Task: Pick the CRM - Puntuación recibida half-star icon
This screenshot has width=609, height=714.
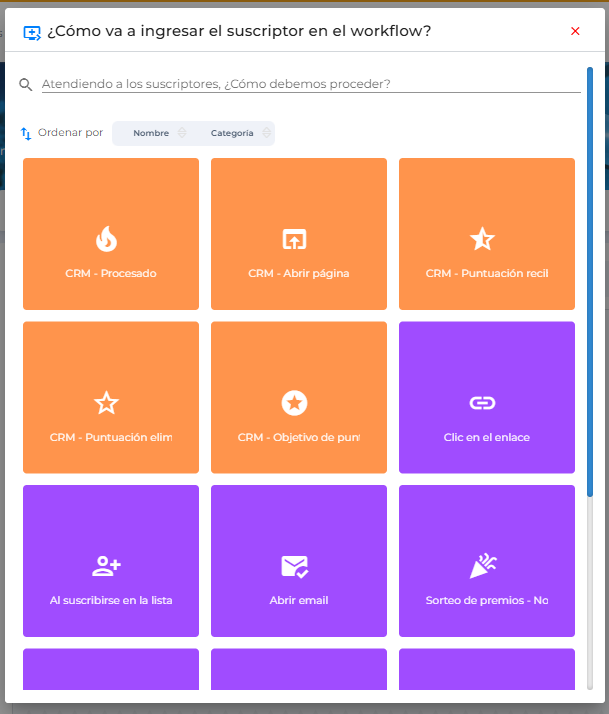Action: (482, 239)
